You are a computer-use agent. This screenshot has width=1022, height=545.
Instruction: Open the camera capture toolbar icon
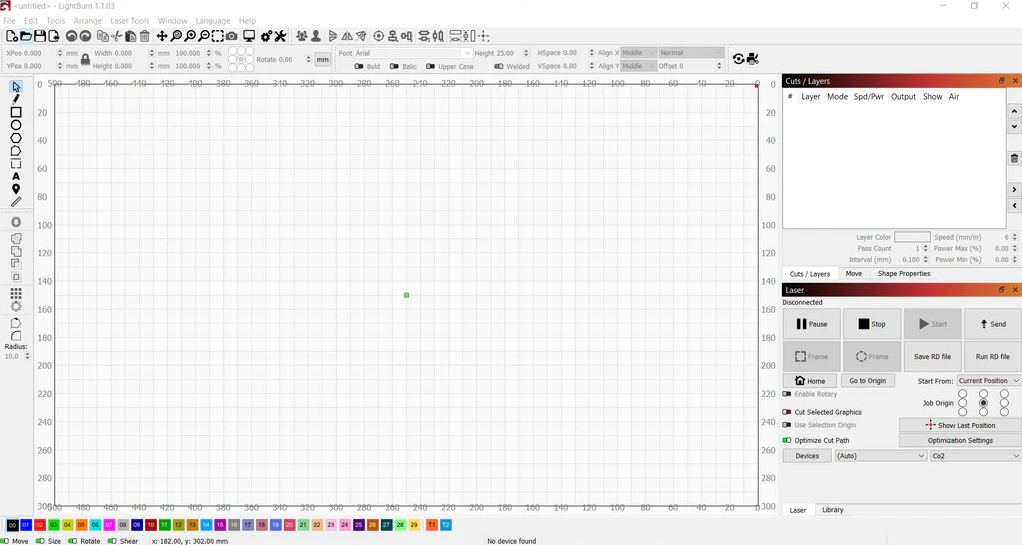click(x=231, y=37)
